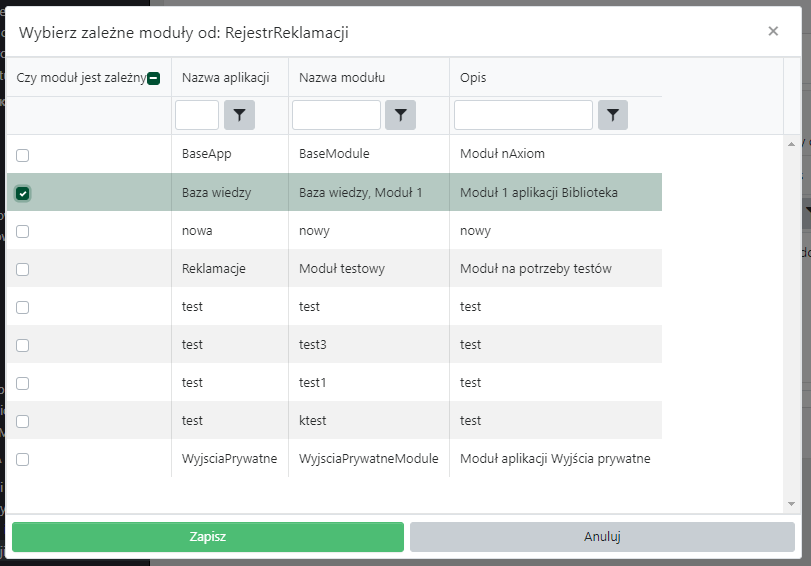Select the test3 module cell

[369, 345]
